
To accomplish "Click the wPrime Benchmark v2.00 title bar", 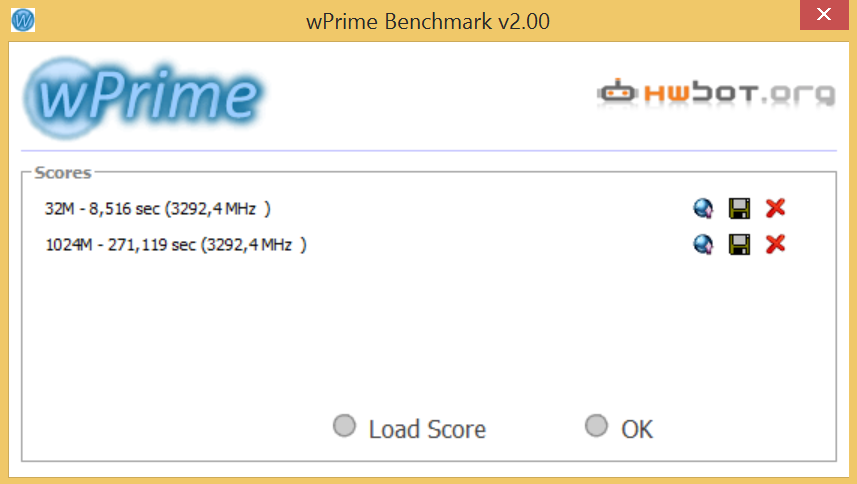I will pos(428,21).
